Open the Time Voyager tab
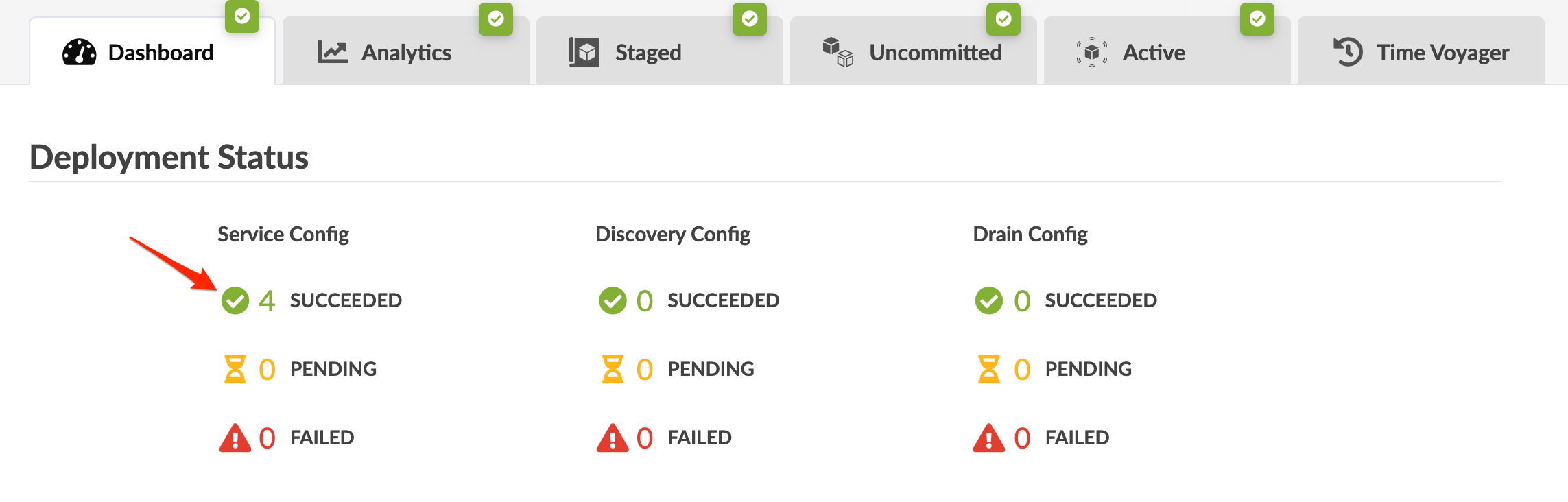This screenshot has height=502, width=1568. 1442,53
